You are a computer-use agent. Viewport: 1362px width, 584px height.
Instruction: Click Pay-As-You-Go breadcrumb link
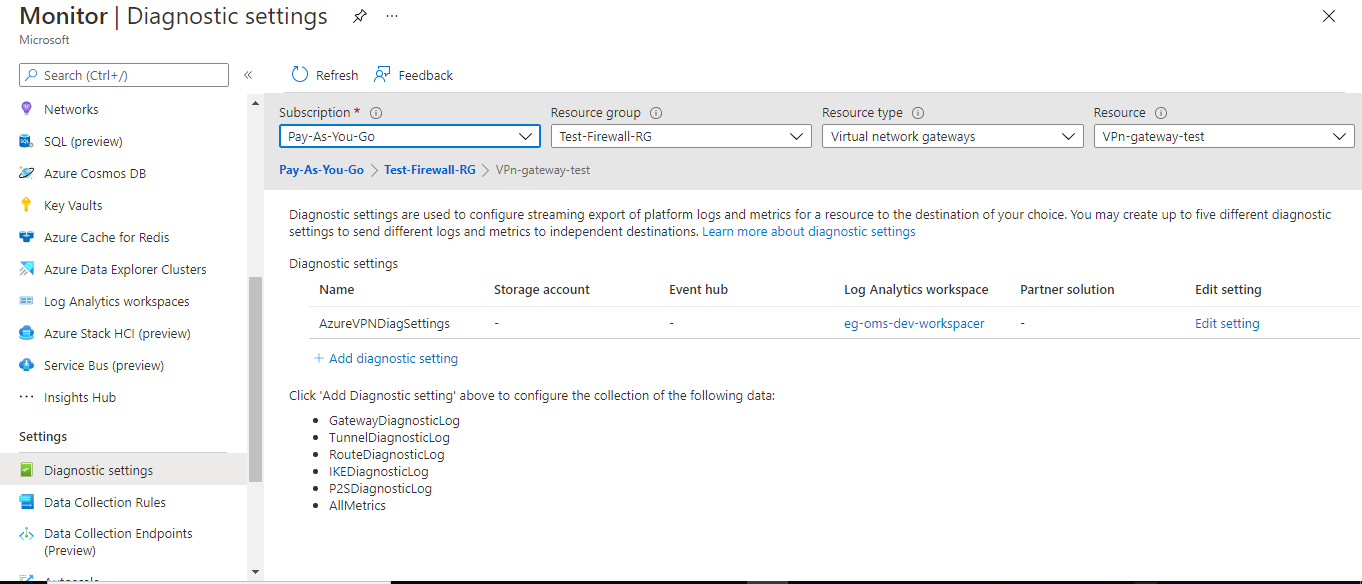point(321,170)
